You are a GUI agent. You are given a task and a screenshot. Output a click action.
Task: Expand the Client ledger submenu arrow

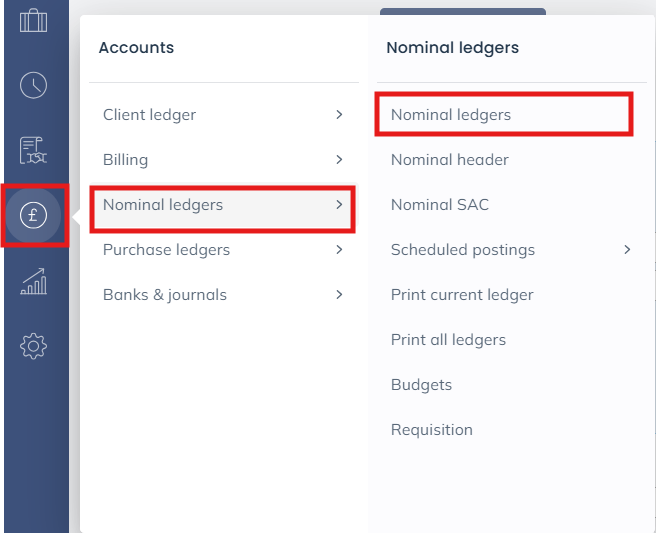(339, 115)
